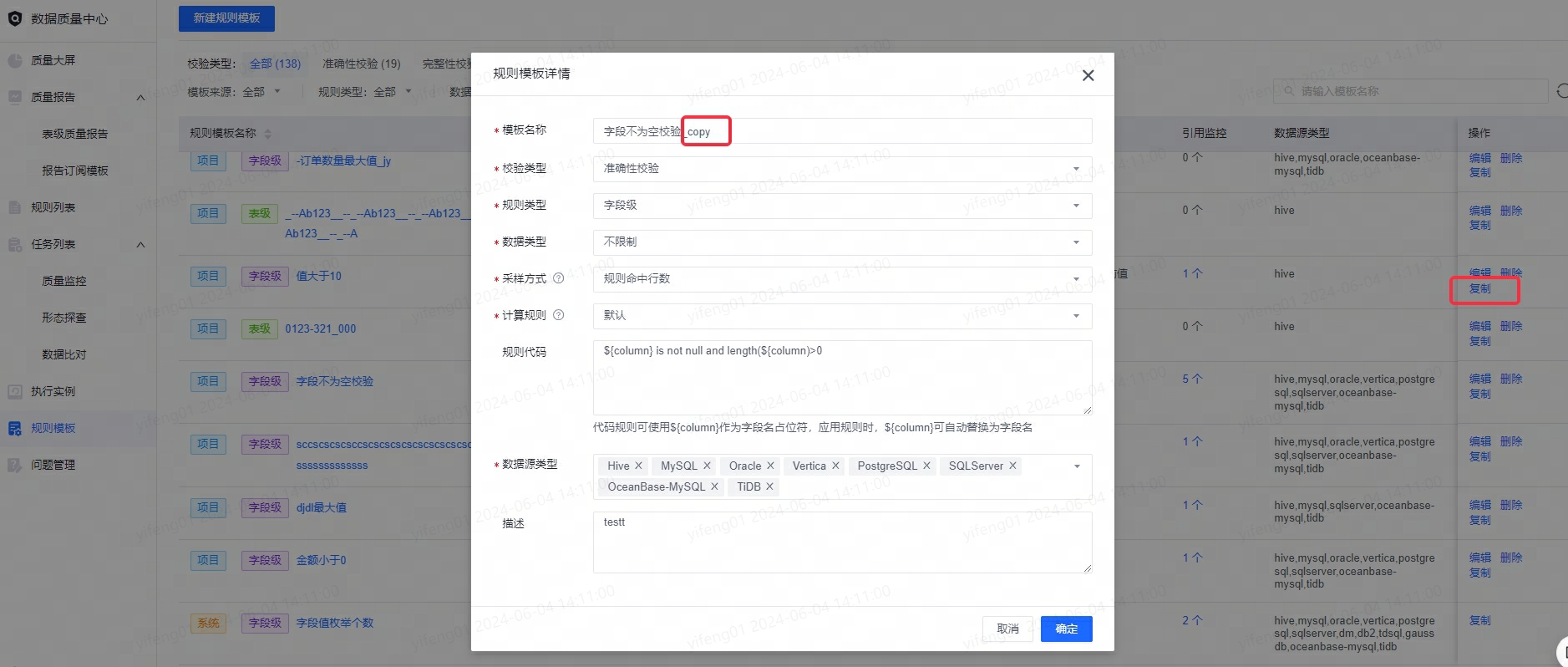Click 复制 for the 字段值枚举个数 row

coord(1480,620)
